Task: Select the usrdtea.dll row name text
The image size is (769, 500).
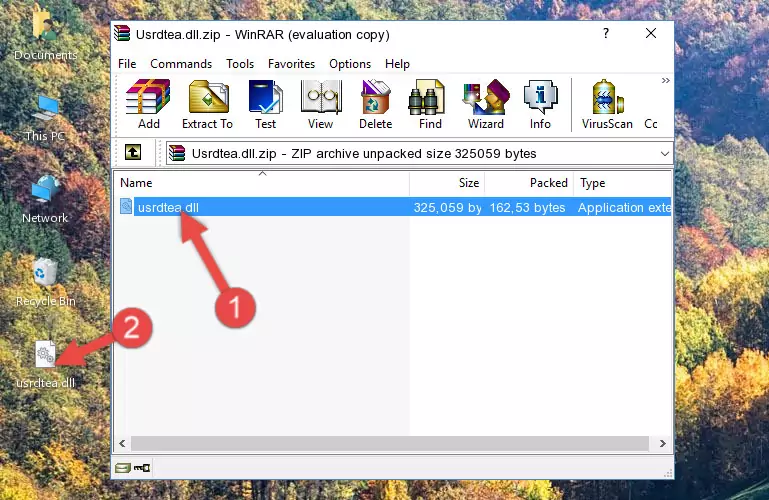Action: 168,207
